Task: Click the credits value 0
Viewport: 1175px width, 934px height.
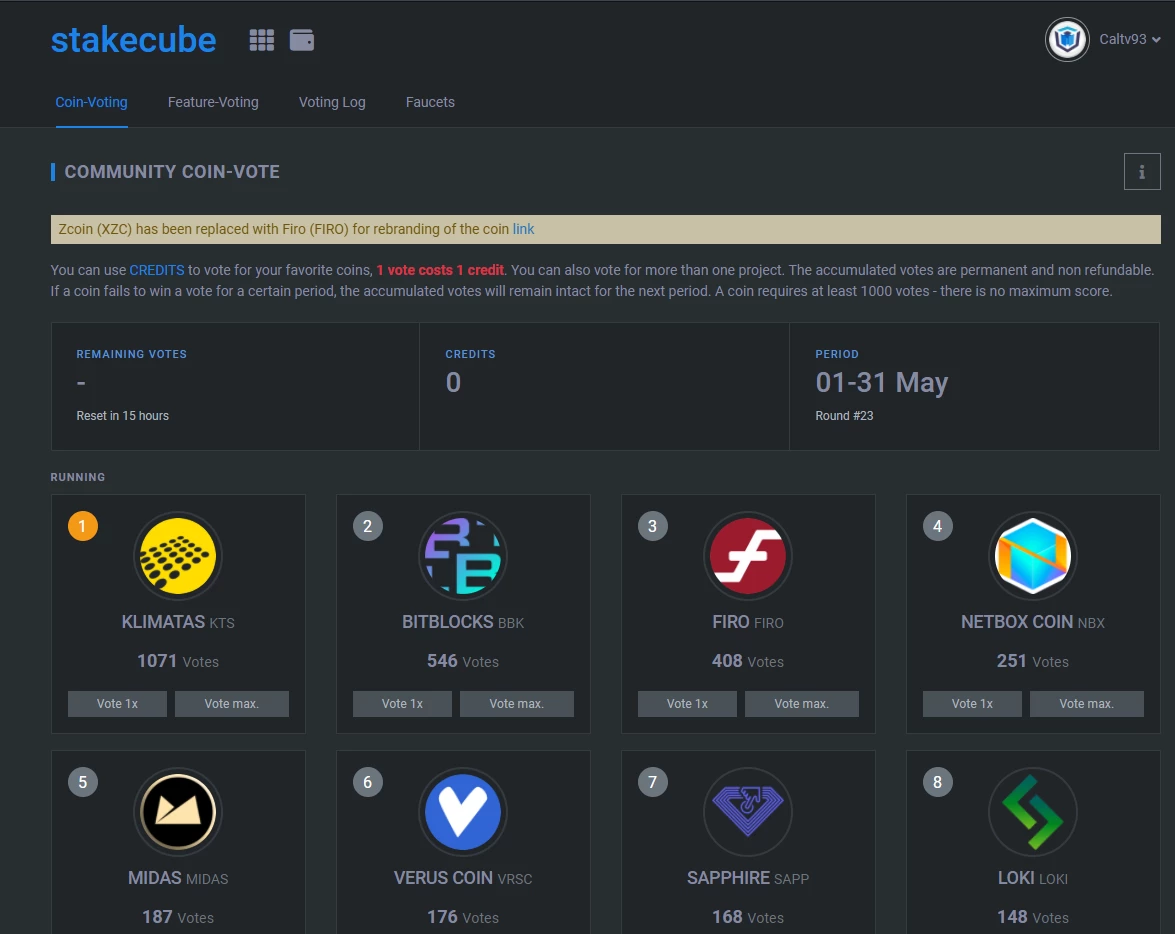Action: [x=453, y=383]
